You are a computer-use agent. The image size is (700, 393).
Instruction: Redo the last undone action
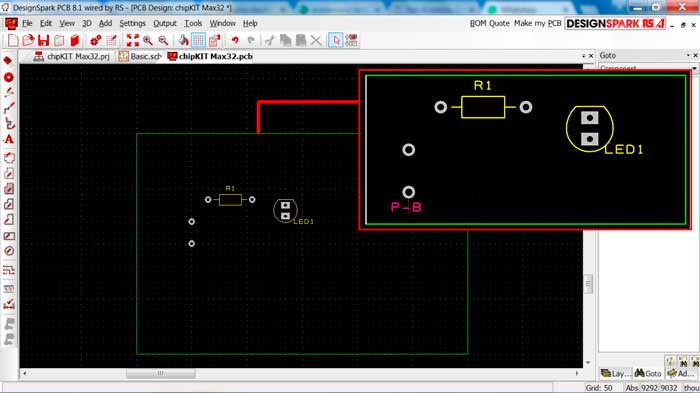coord(251,41)
